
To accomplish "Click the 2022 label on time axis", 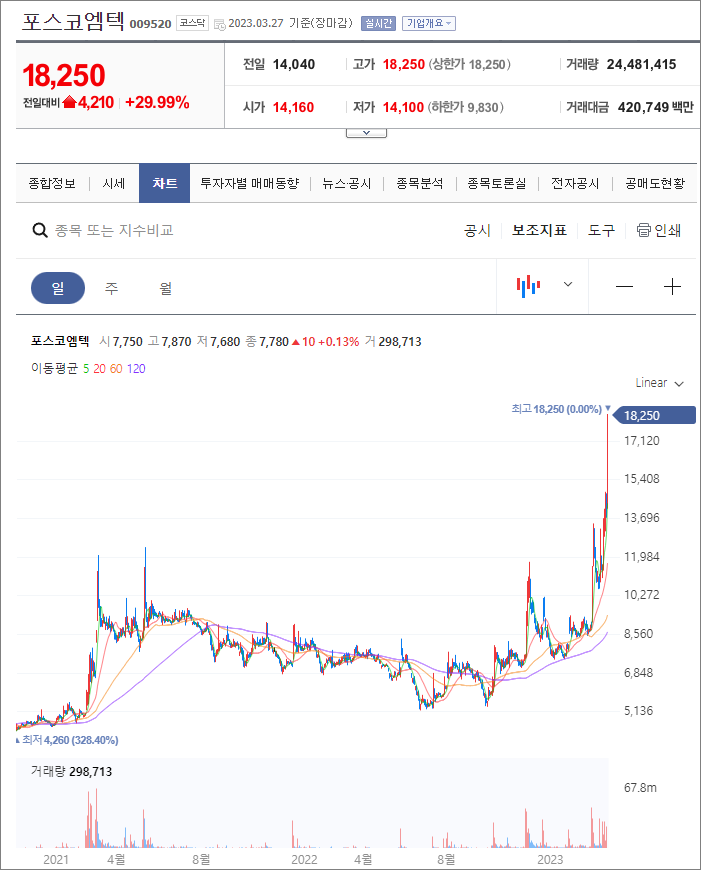I will pyautogui.click(x=304, y=859).
